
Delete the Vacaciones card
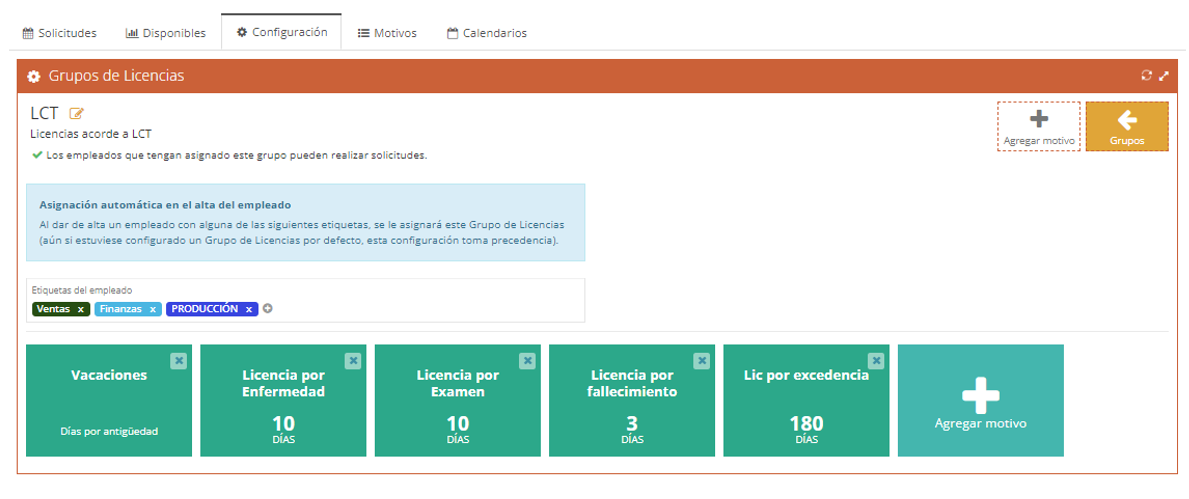(179, 361)
